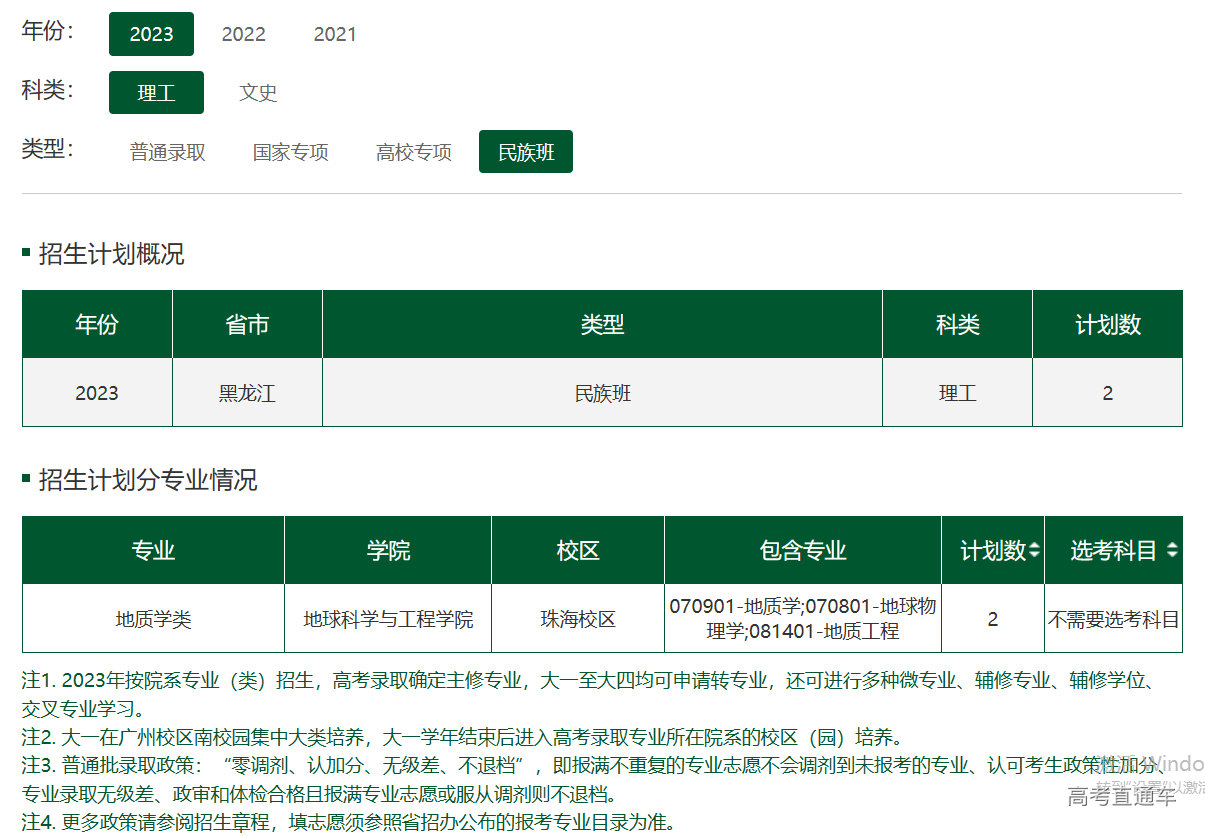Select the 2023 year filter
This screenshot has width=1205, height=836.
pos(151,34)
